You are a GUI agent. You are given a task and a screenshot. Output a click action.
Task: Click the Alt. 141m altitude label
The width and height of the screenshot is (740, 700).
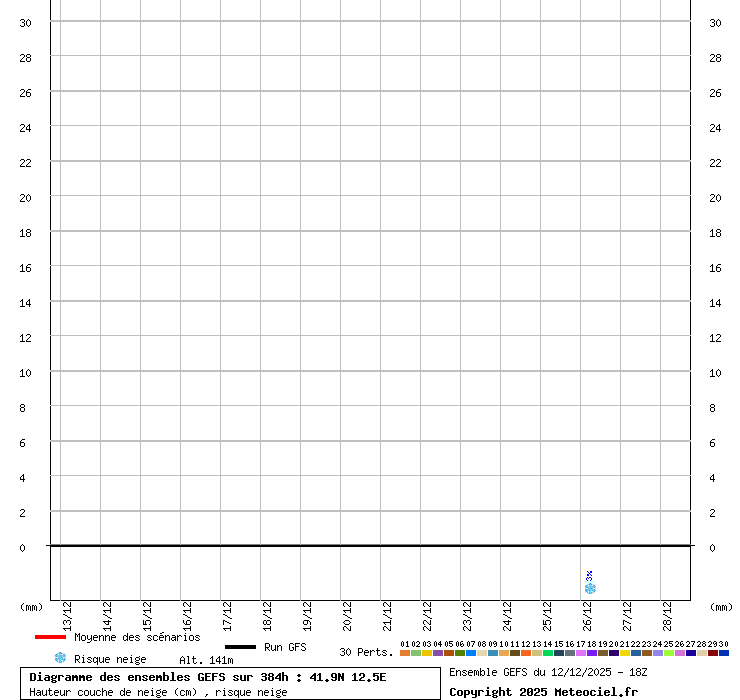tap(206, 660)
